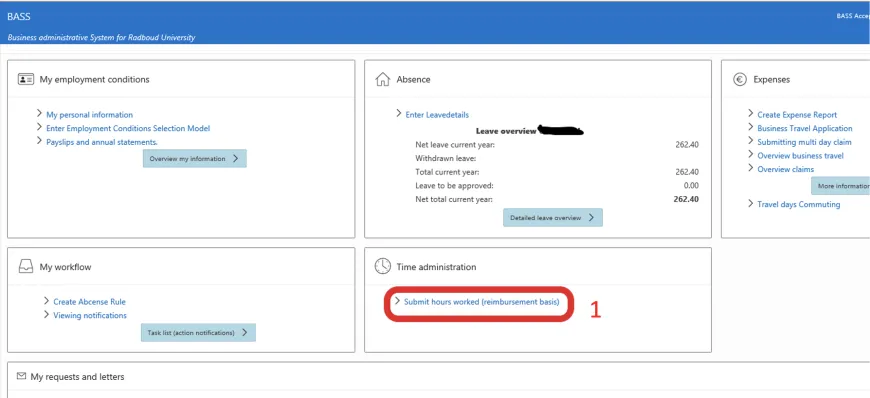Click chevron before Create Expense Report
The width and height of the screenshot is (870, 398).
[x=751, y=113]
